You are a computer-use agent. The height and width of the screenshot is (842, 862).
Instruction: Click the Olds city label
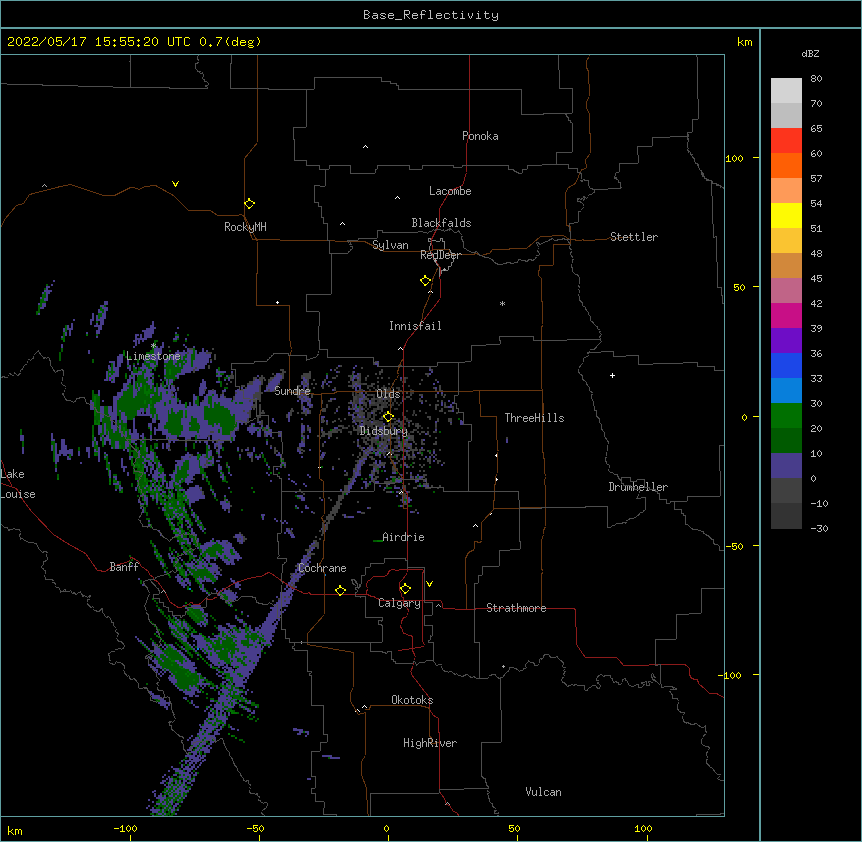388,394
